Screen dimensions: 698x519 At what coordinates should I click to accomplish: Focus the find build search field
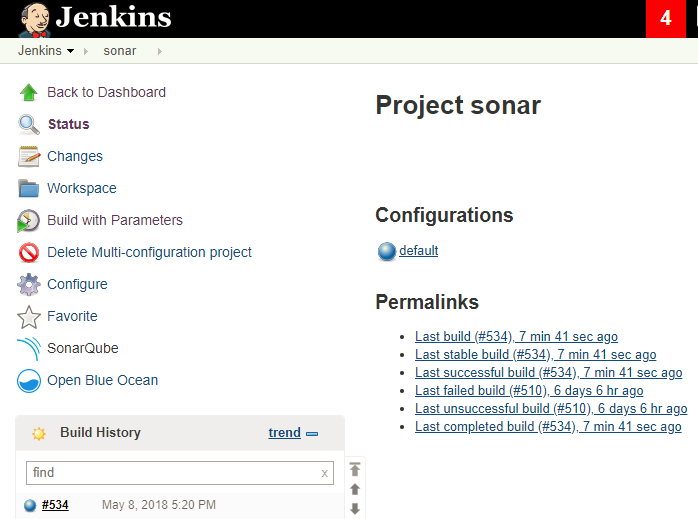(180, 473)
